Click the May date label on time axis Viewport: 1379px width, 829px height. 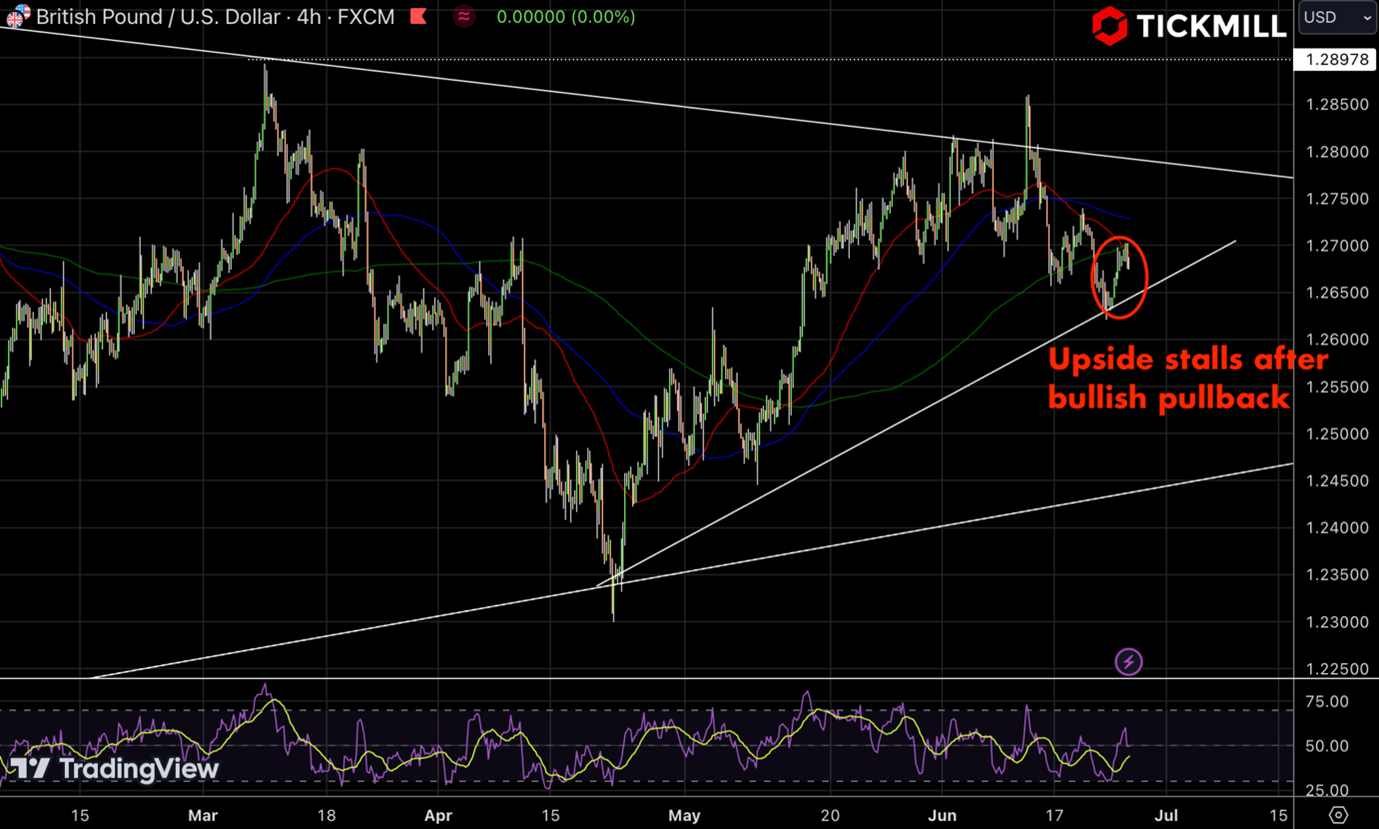tap(685, 815)
